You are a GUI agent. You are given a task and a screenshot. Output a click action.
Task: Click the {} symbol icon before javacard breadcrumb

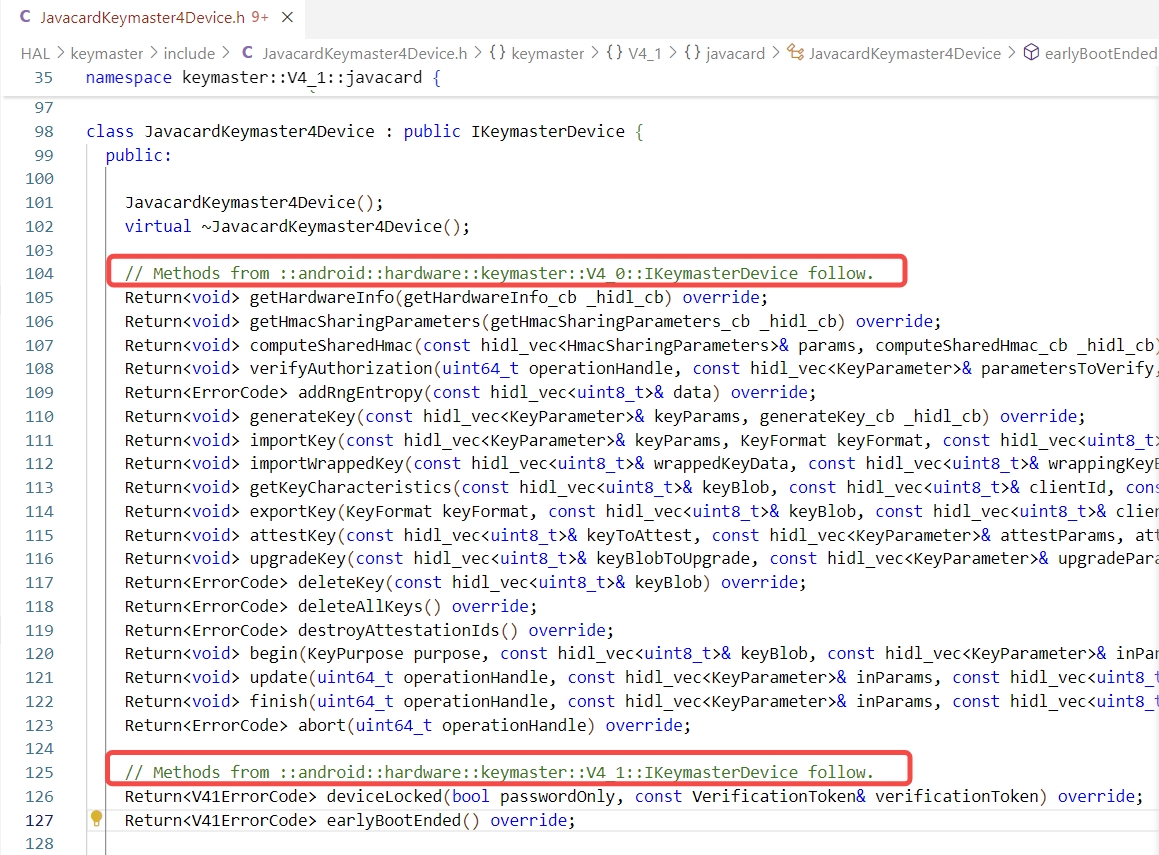click(690, 53)
